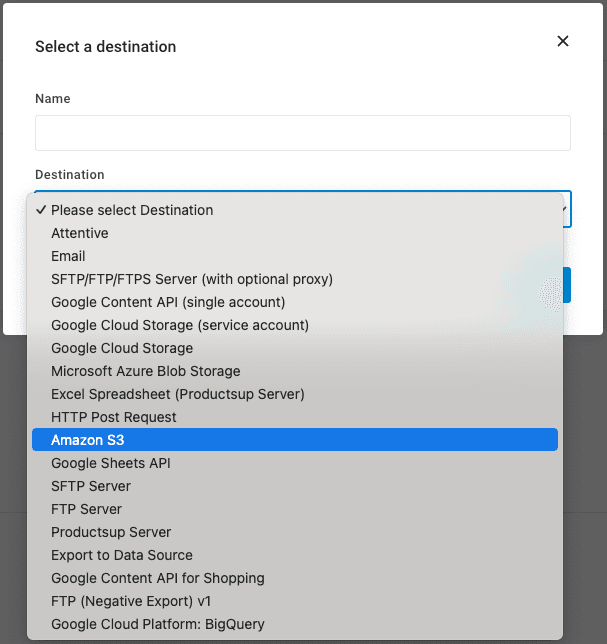Choose Email as the destination
This screenshot has width=607, height=644.
tap(68, 256)
